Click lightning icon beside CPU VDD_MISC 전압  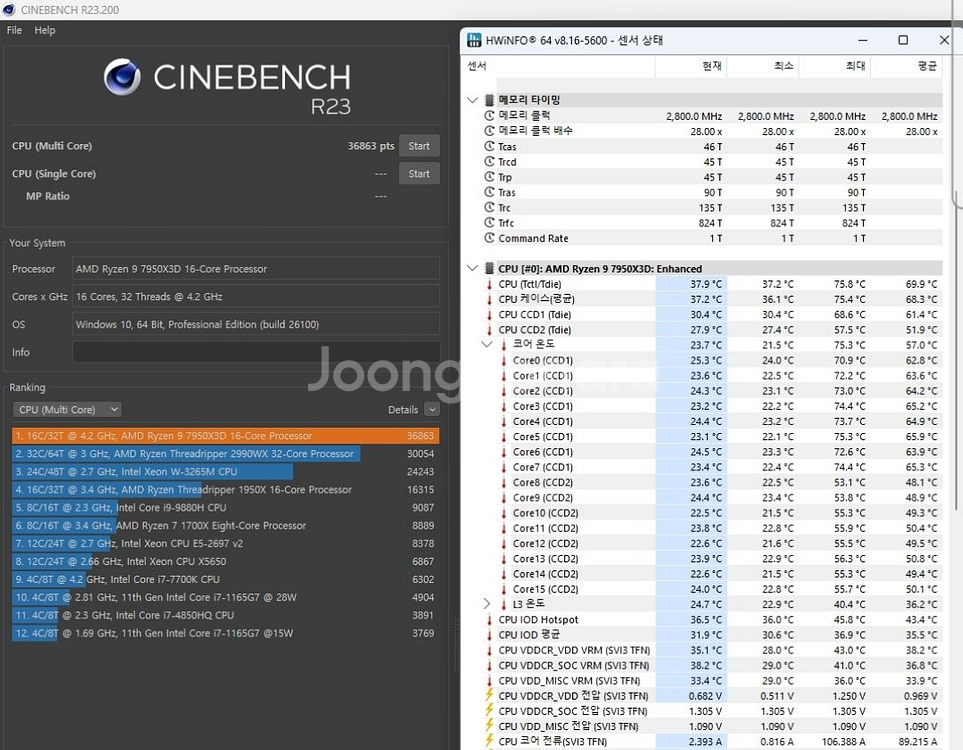[489, 726]
